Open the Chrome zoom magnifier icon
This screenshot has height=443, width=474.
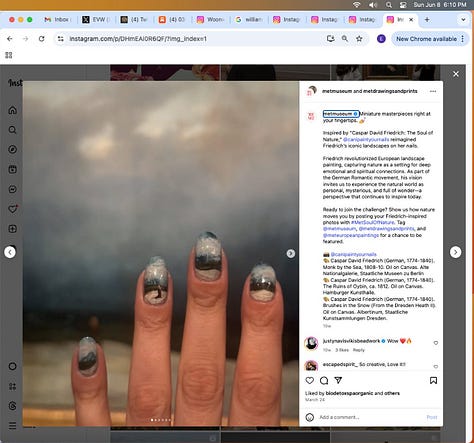click(345, 39)
